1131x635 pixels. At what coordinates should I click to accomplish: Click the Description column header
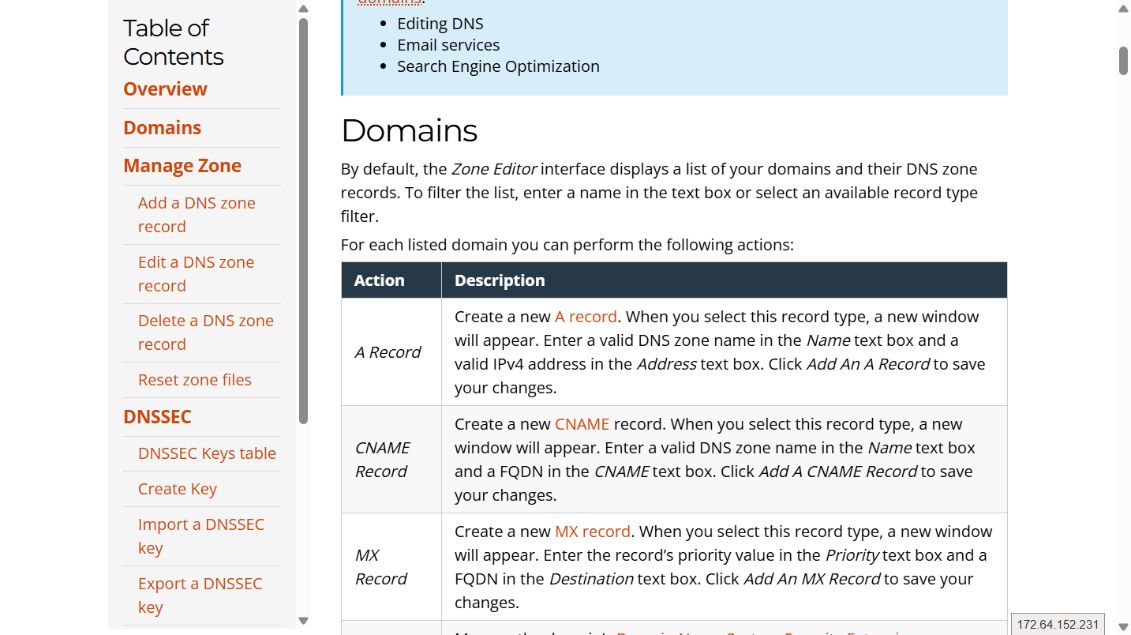click(724, 280)
